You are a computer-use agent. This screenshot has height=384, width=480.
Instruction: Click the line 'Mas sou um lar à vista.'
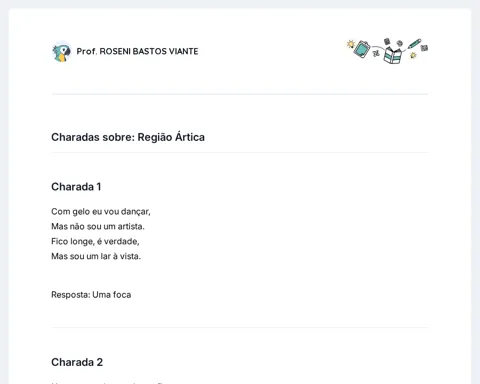click(x=96, y=256)
